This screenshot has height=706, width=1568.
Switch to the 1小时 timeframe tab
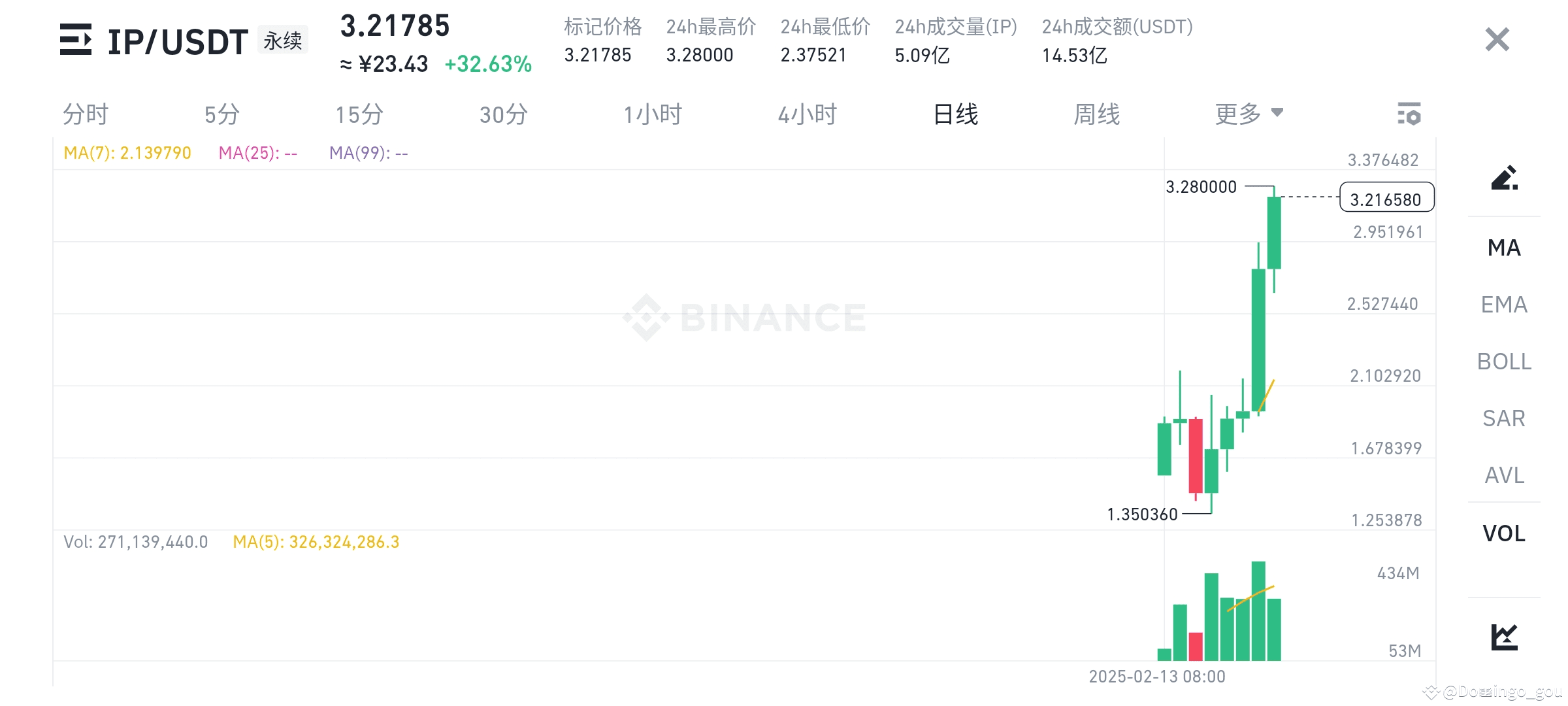652,113
